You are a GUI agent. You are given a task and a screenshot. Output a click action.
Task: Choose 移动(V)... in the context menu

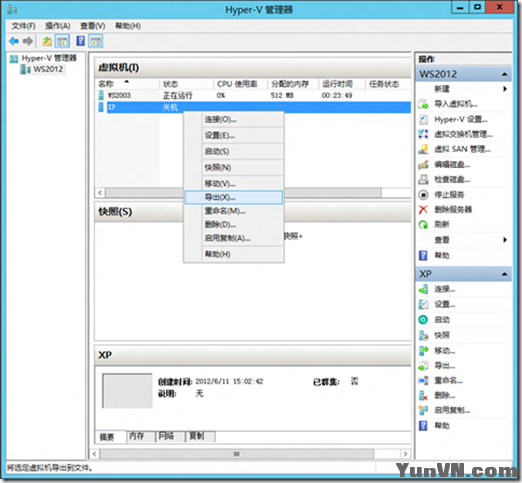click(234, 183)
